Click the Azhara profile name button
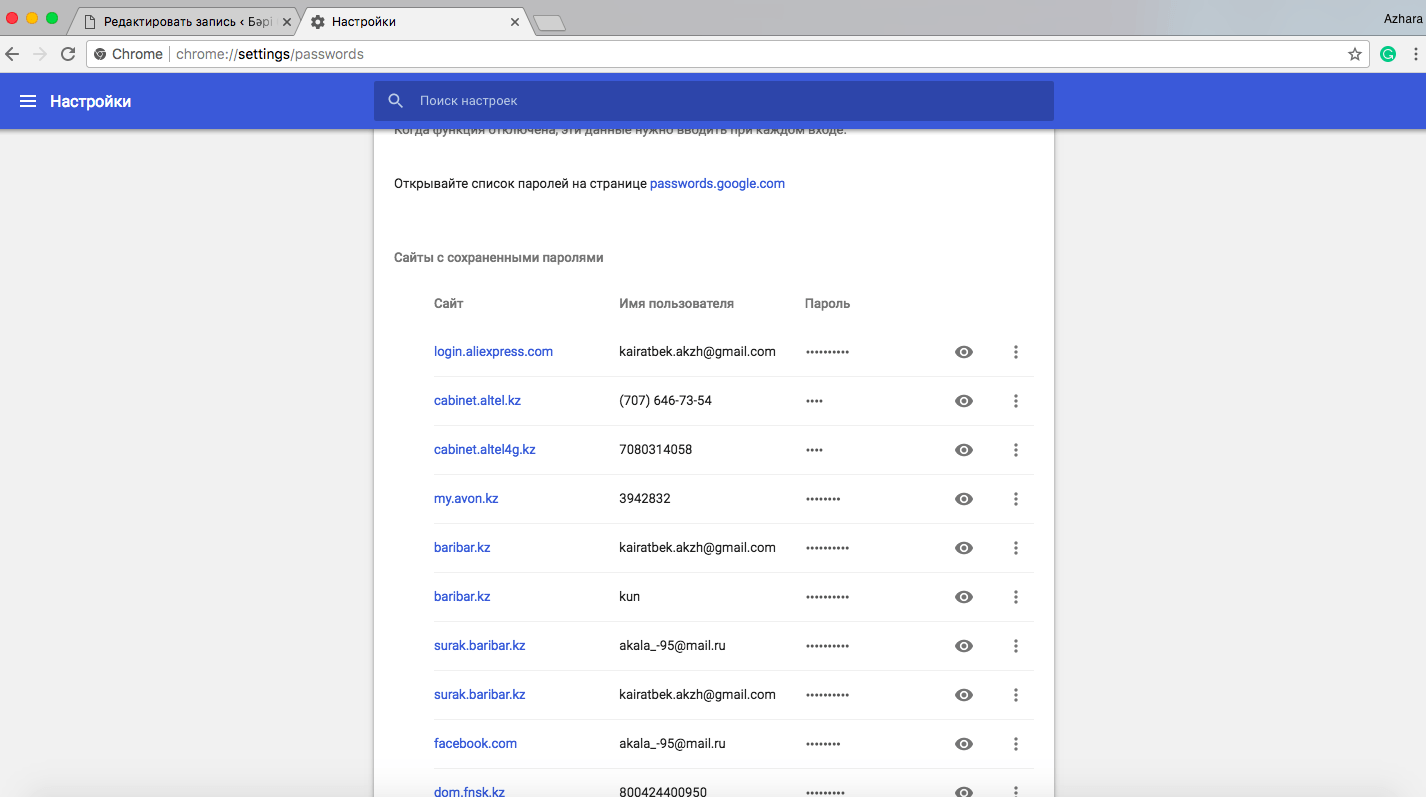This screenshot has width=1426, height=797. 1404,18
